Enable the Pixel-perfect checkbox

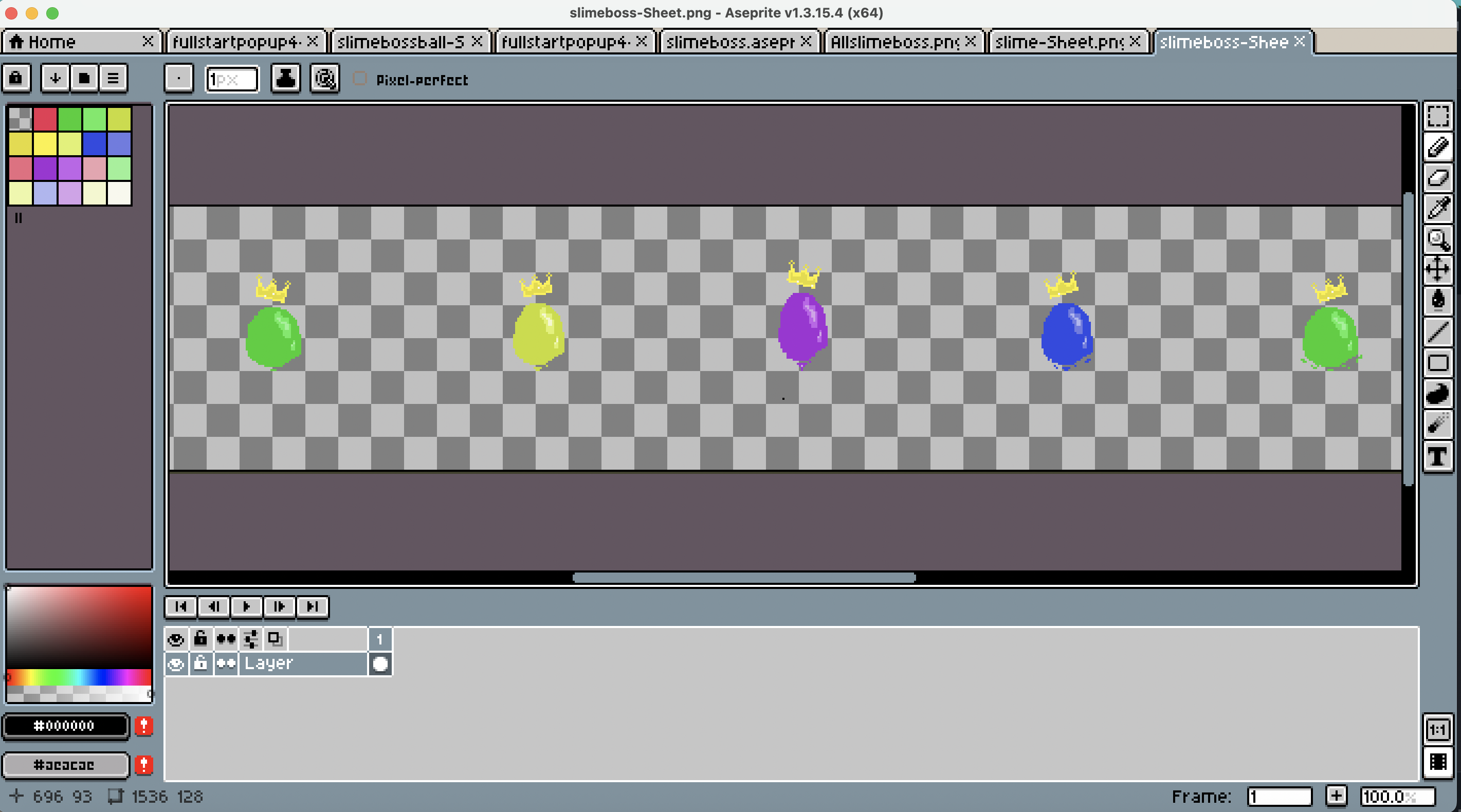click(359, 79)
